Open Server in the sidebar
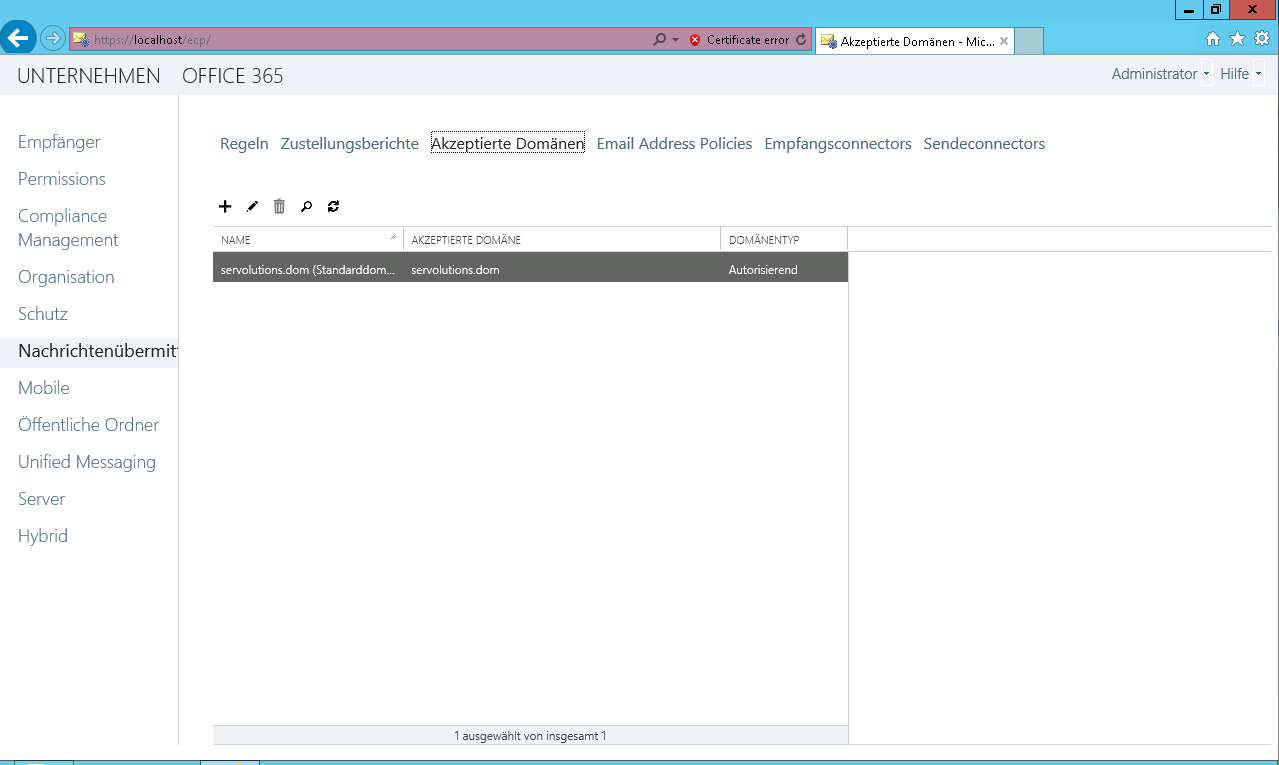The image size is (1279, 765). (41, 499)
